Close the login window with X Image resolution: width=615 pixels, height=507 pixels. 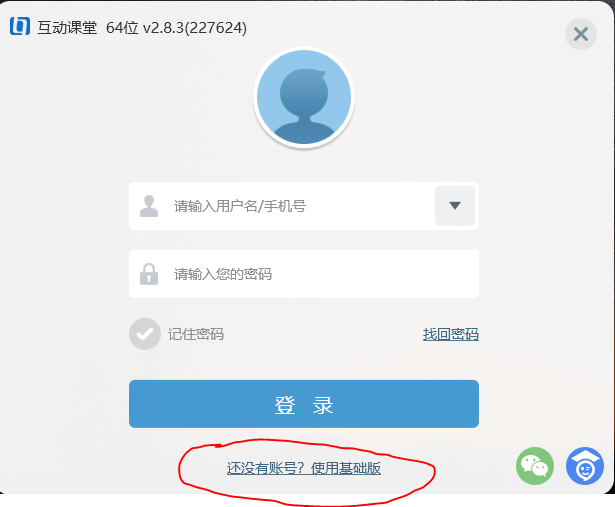coord(581,34)
